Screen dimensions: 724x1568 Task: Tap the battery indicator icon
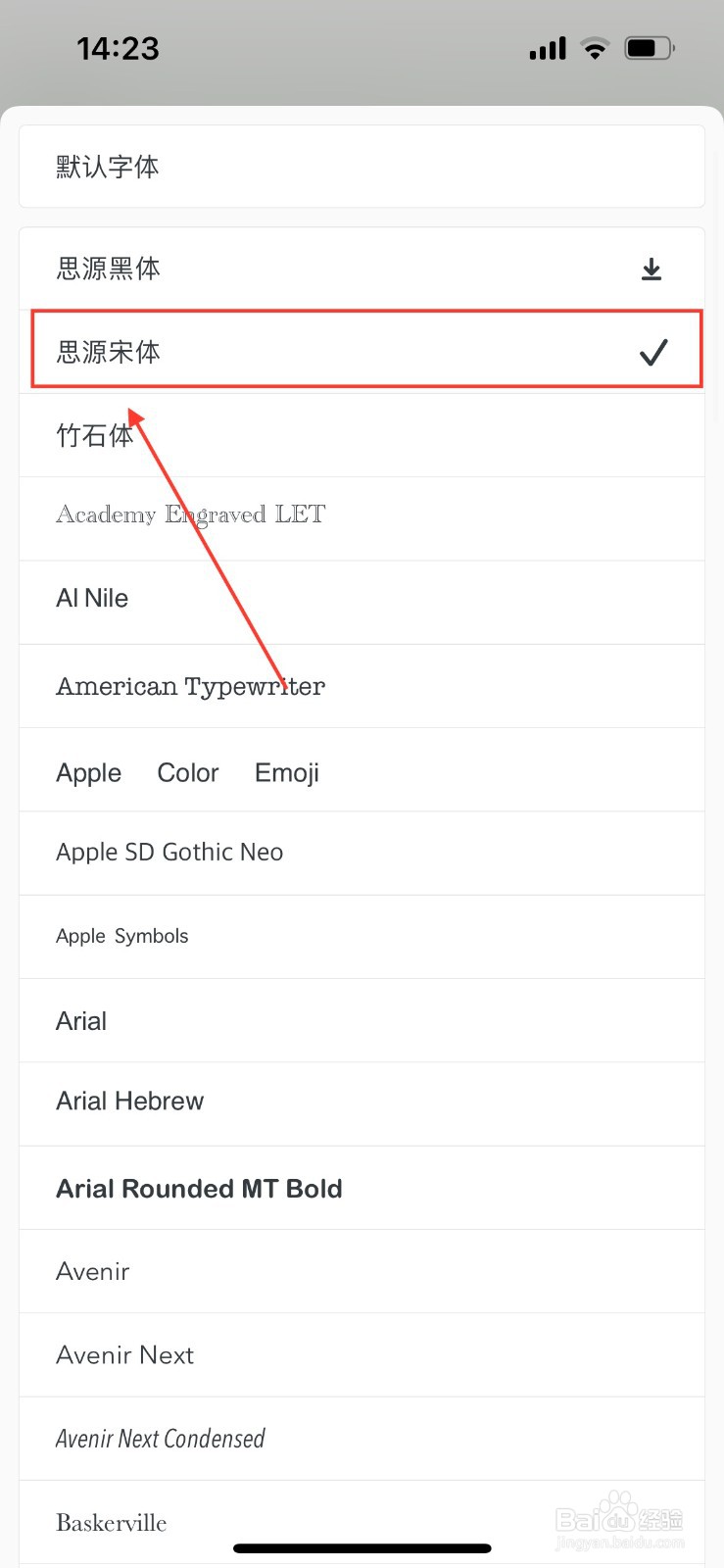pyautogui.click(x=650, y=48)
